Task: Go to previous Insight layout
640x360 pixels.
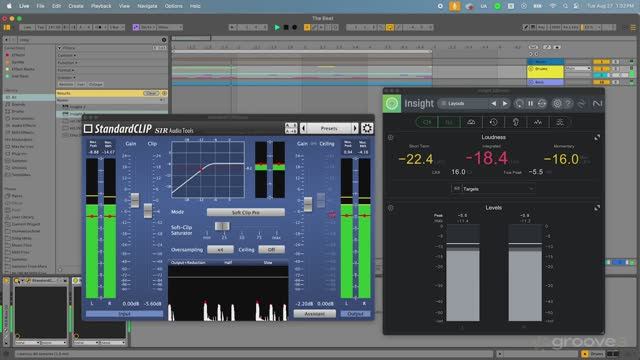Action: click(494, 104)
